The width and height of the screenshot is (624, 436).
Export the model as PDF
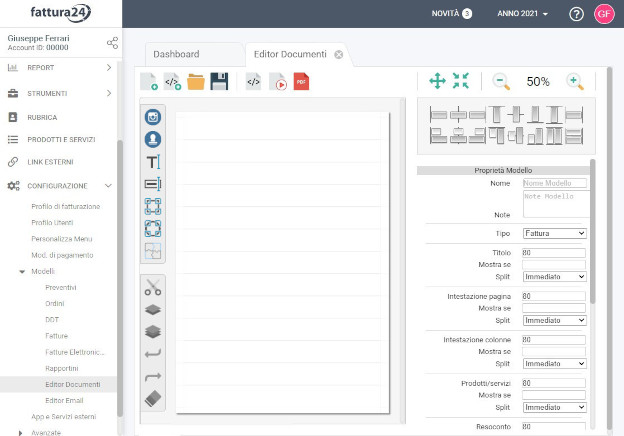tap(301, 82)
